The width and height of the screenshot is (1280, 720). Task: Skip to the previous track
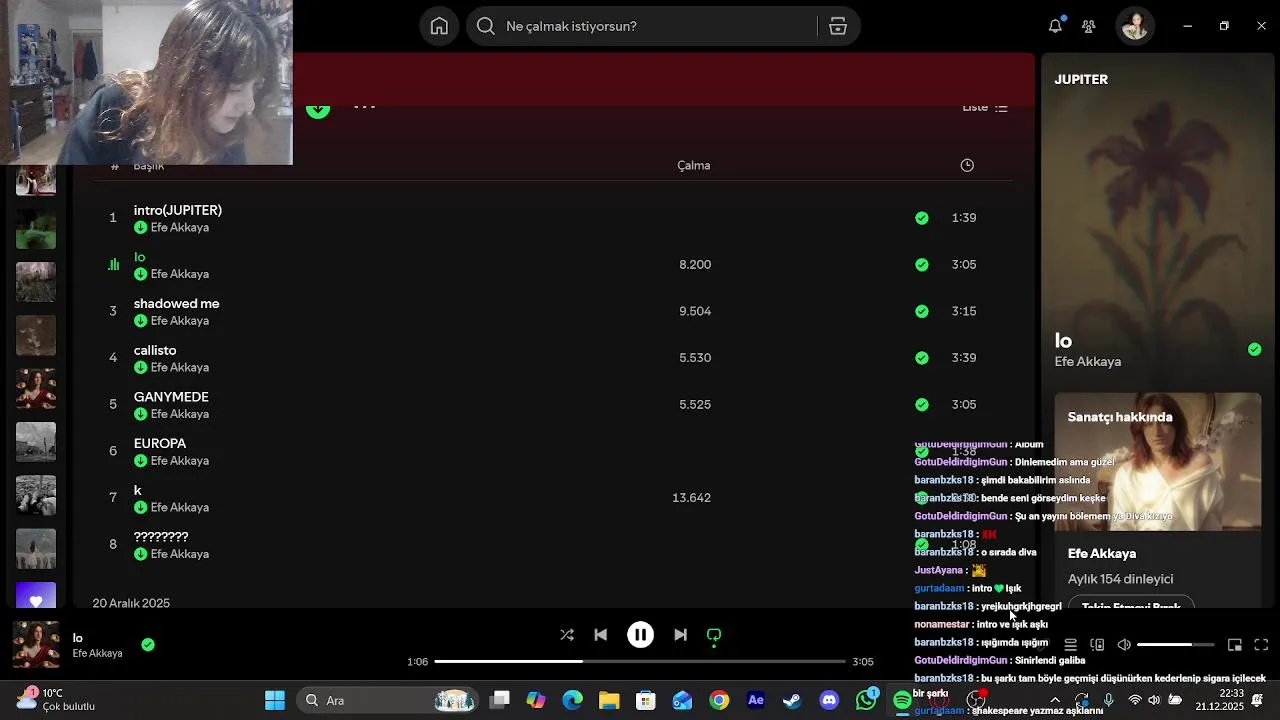[x=601, y=635]
